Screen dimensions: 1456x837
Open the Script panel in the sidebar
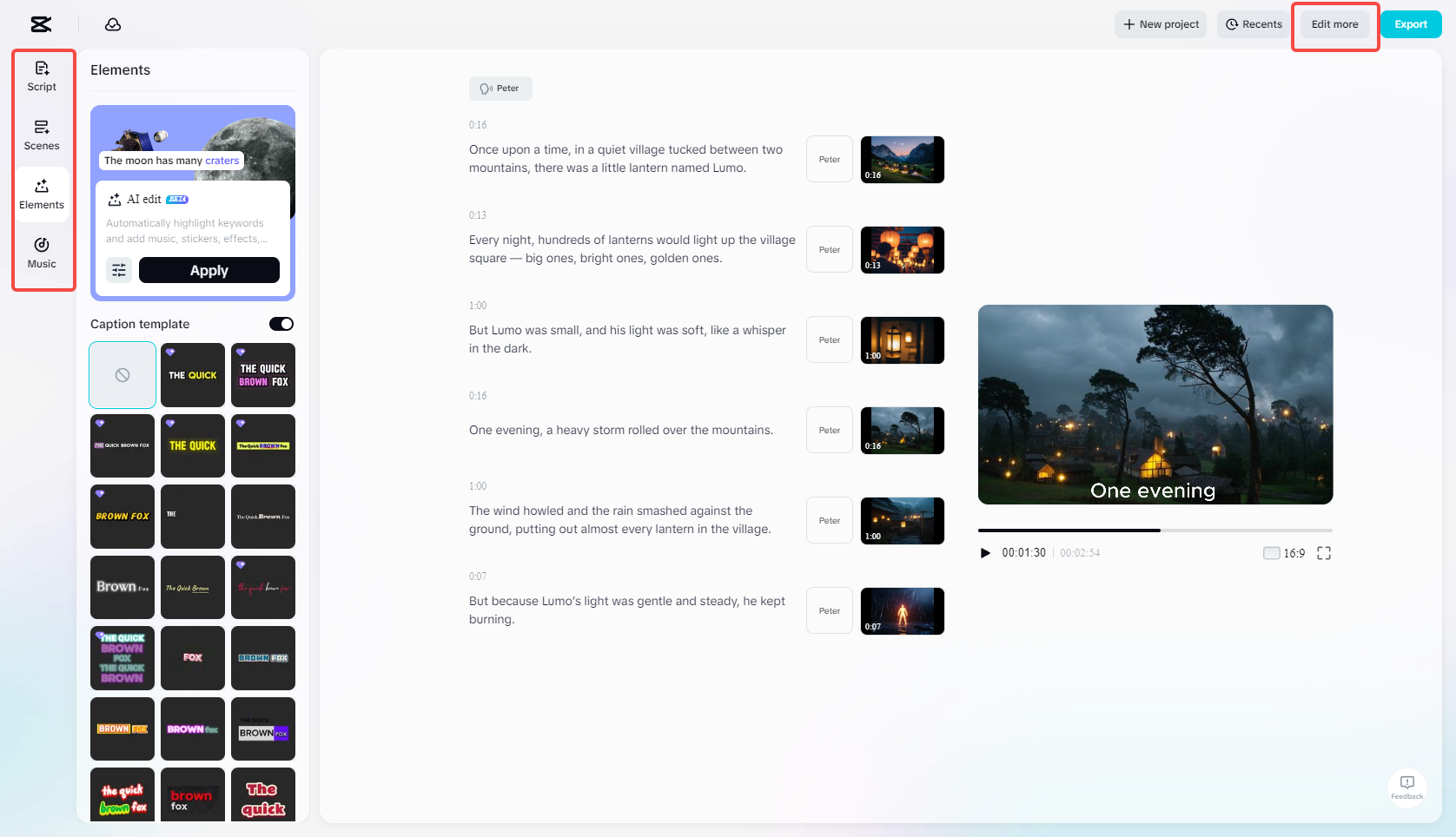(x=41, y=75)
